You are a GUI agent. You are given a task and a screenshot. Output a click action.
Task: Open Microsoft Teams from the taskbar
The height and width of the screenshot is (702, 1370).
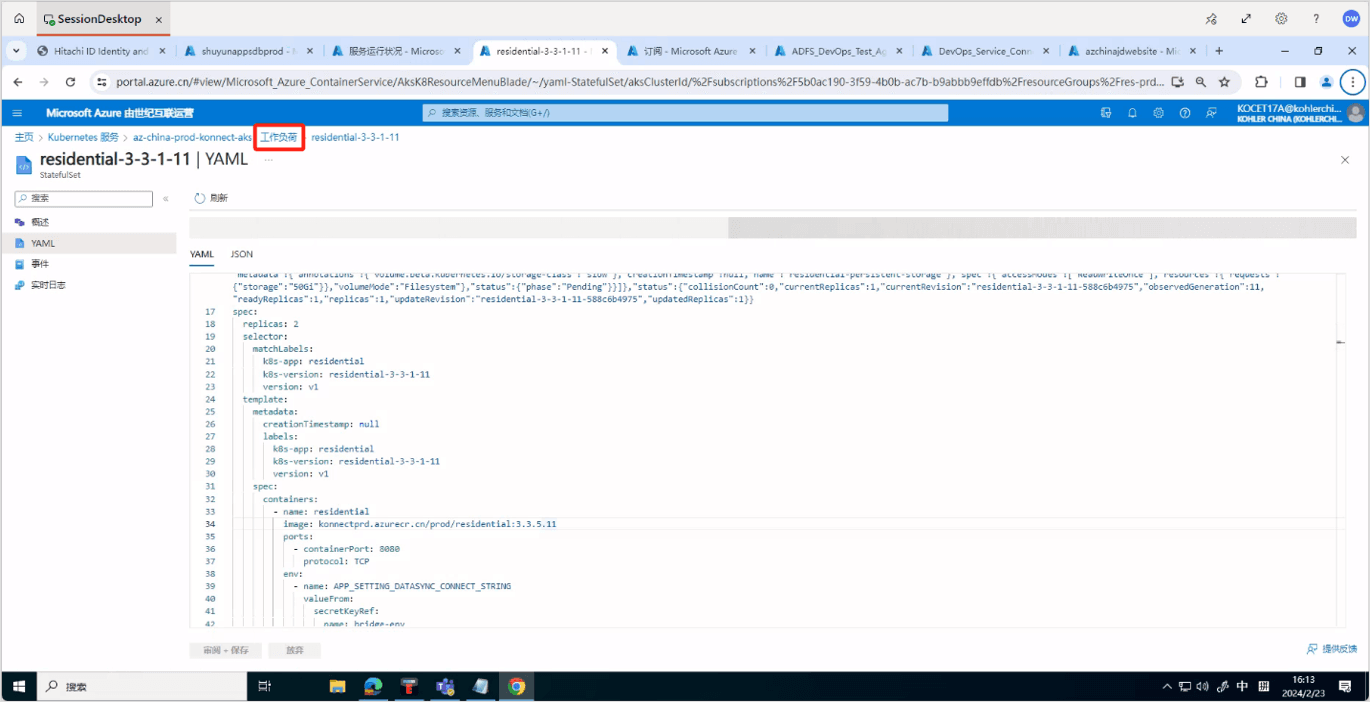(x=445, y=686)
